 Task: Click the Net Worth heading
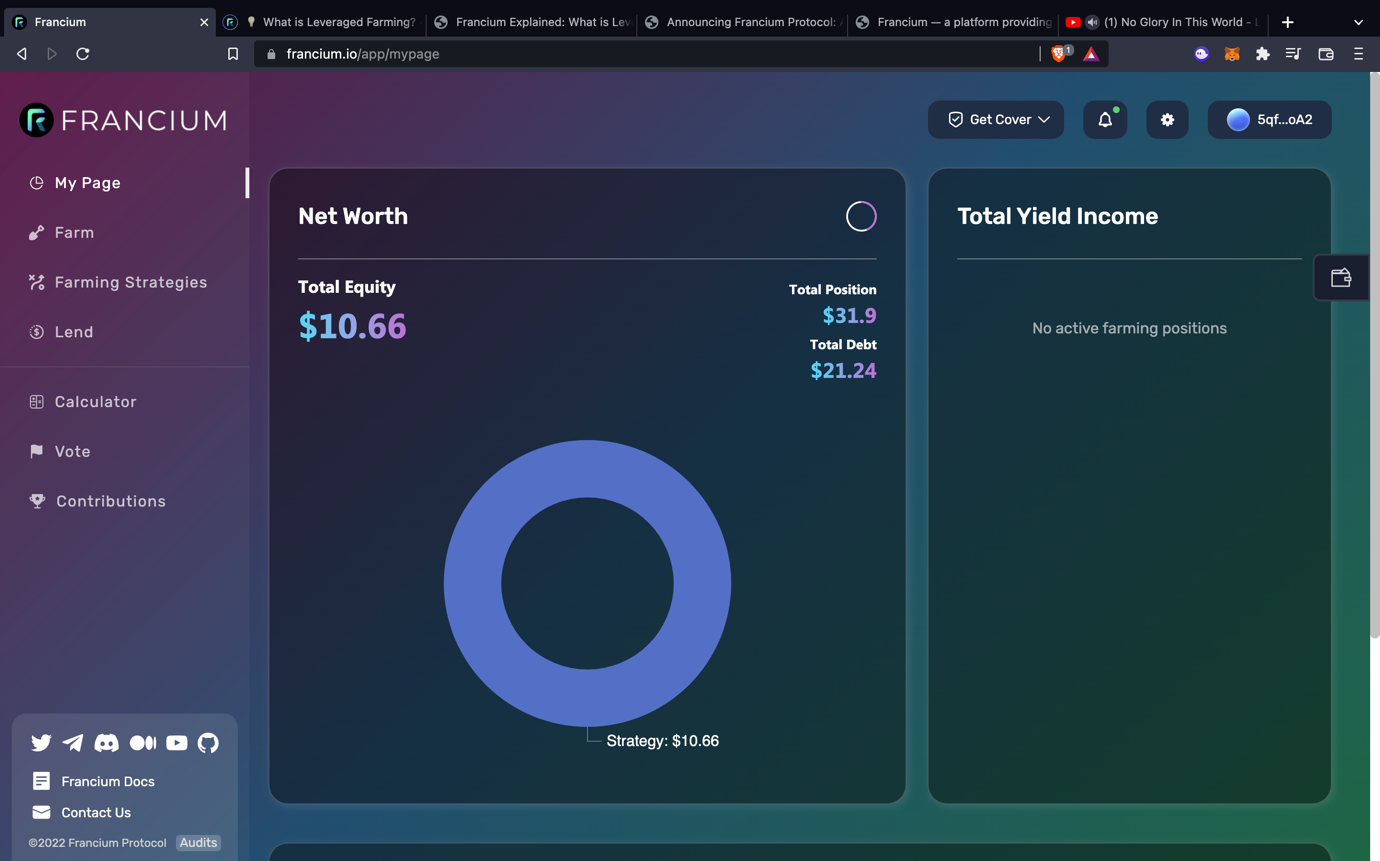point(353,216)
